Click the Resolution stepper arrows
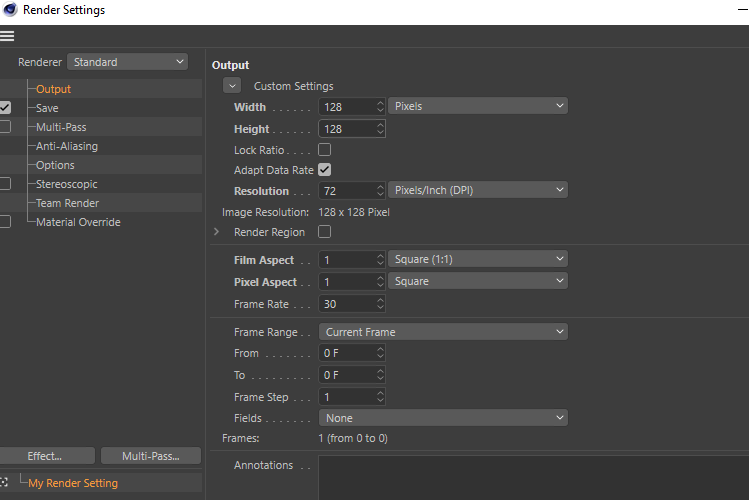This screenshot has width=749, height=500. [x=380, y=191]
